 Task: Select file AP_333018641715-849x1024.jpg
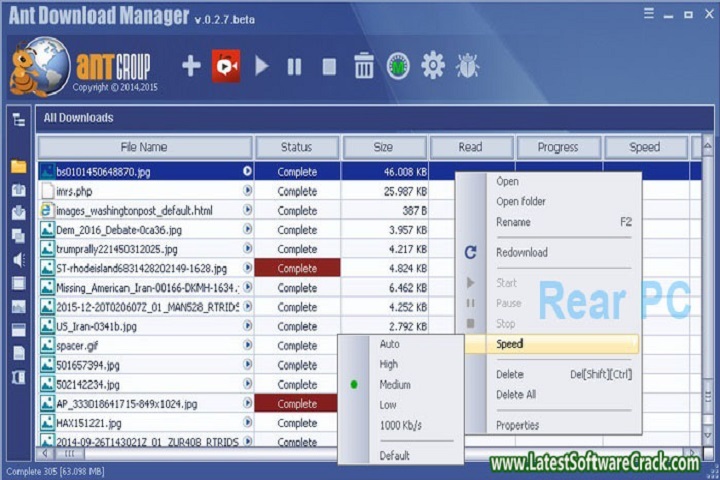[x=127, y=404]
